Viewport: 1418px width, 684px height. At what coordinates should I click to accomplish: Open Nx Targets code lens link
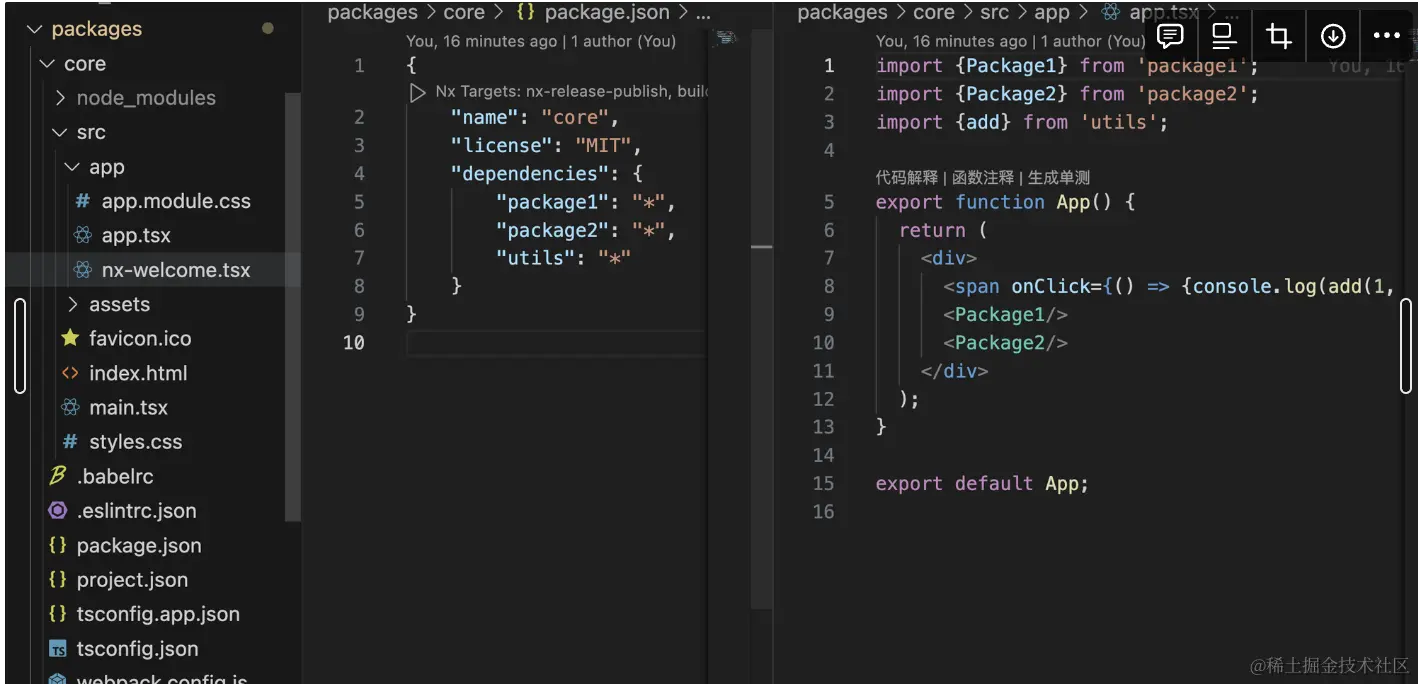point(572,92)
